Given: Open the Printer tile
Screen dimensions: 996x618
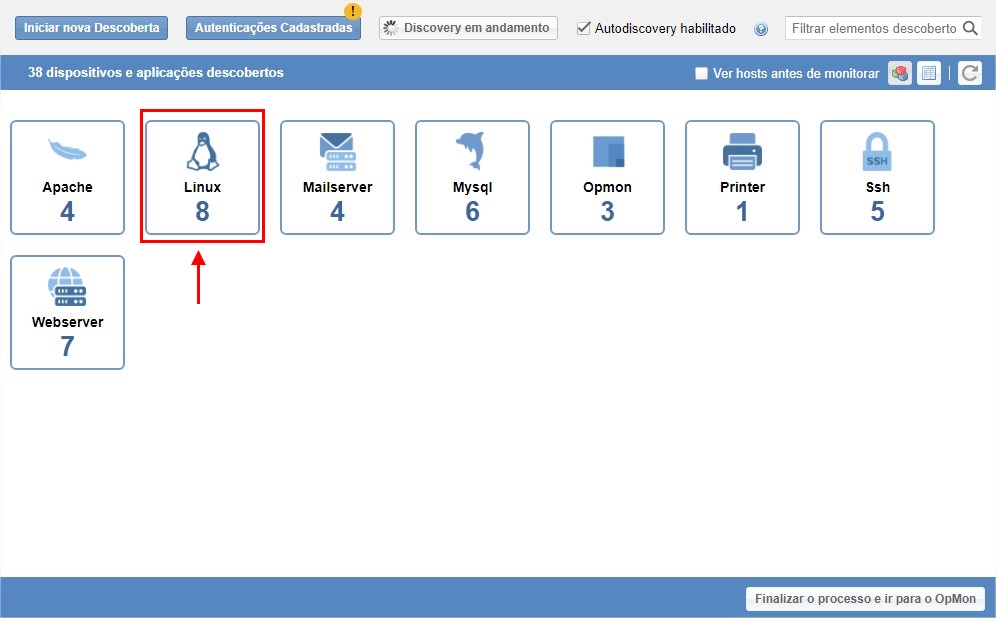Looking at the screenshot, I should point(742,178).
